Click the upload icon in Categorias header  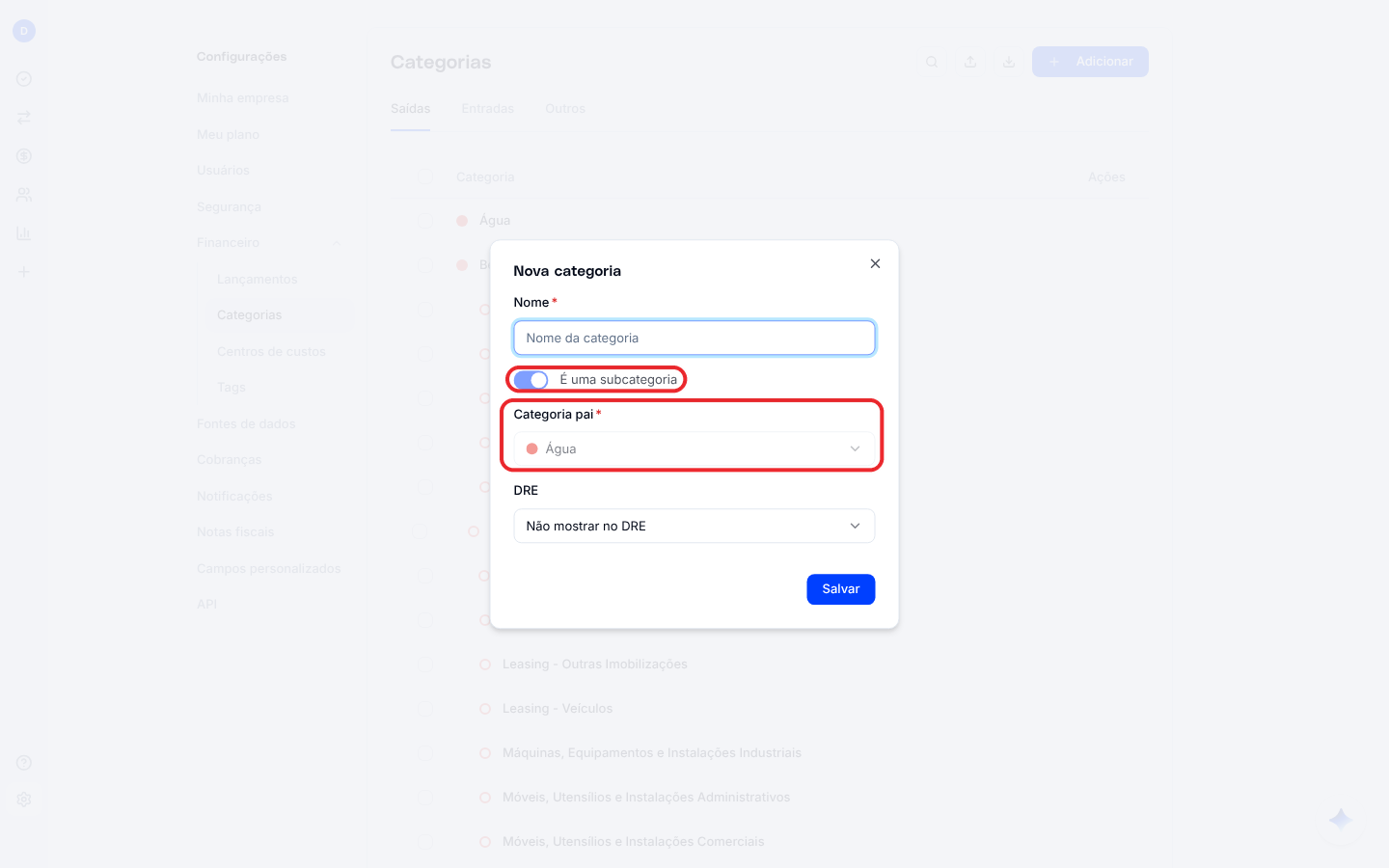(x=970, y=62)
